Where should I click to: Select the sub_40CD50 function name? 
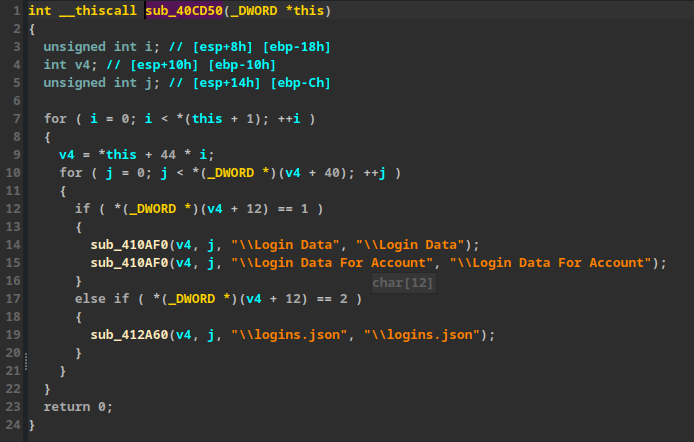point(184,10)
